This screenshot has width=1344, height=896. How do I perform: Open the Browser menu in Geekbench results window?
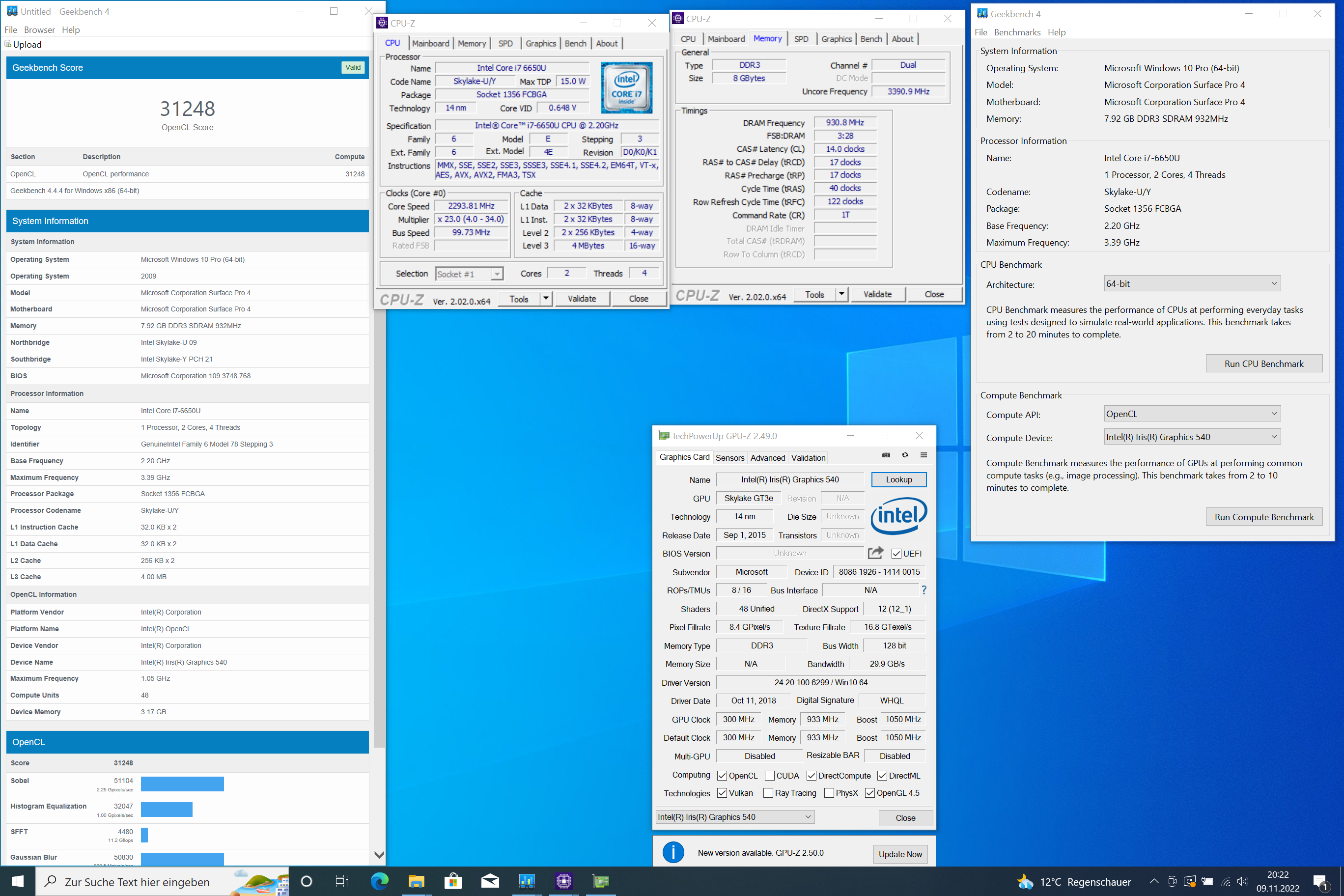tap(39, 29)
